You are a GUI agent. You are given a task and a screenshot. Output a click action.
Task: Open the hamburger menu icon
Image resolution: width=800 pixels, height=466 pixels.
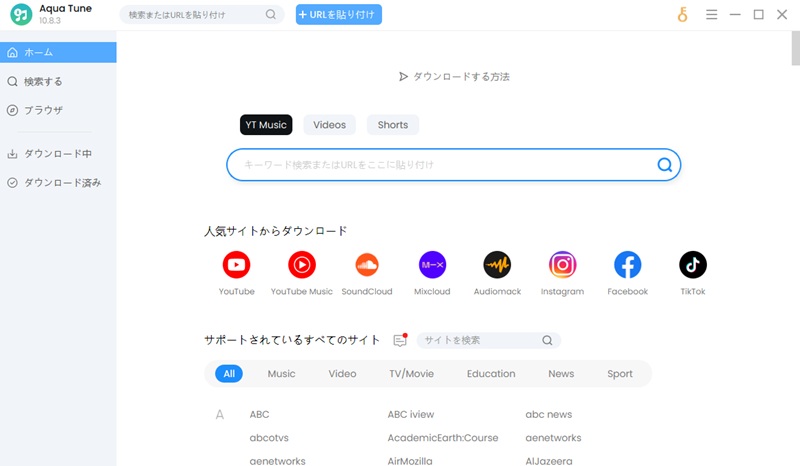(x=711, y=14)
